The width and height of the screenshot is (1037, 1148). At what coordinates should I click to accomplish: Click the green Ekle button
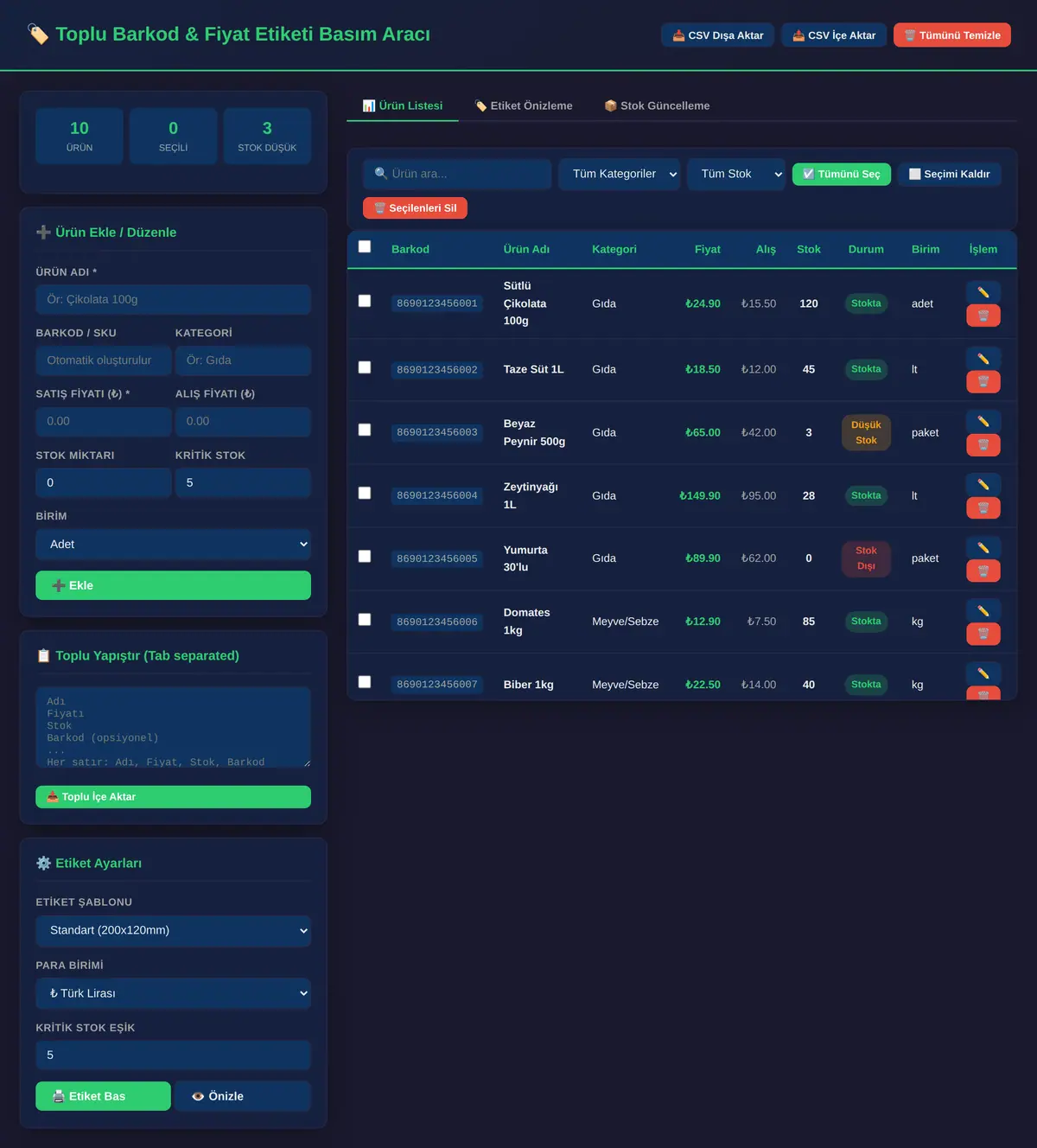(x=173, y=585)
